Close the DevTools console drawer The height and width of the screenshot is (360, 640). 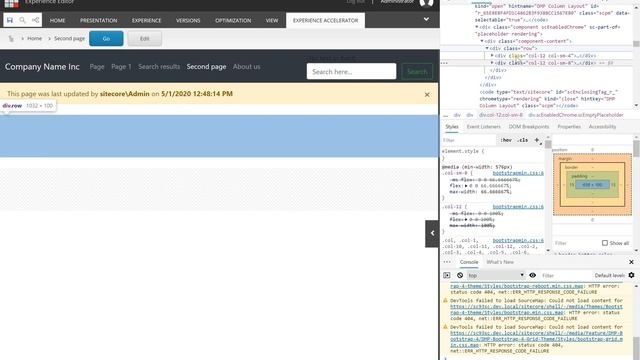point(631,262)
